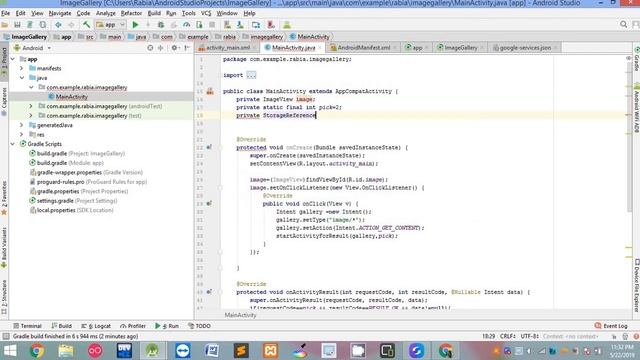
Task: Click the Make Project hammer icon
Action: (x=87, y=25)
